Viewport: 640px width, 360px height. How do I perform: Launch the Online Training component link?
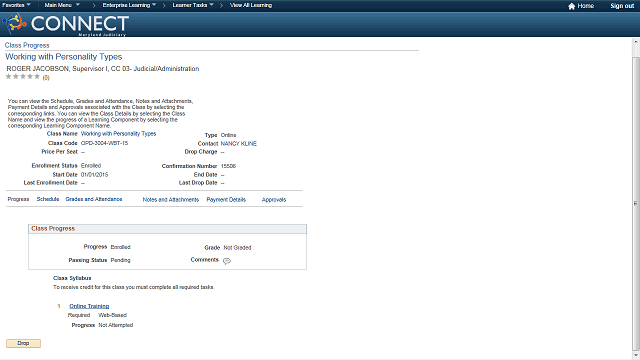click(89, 306)
